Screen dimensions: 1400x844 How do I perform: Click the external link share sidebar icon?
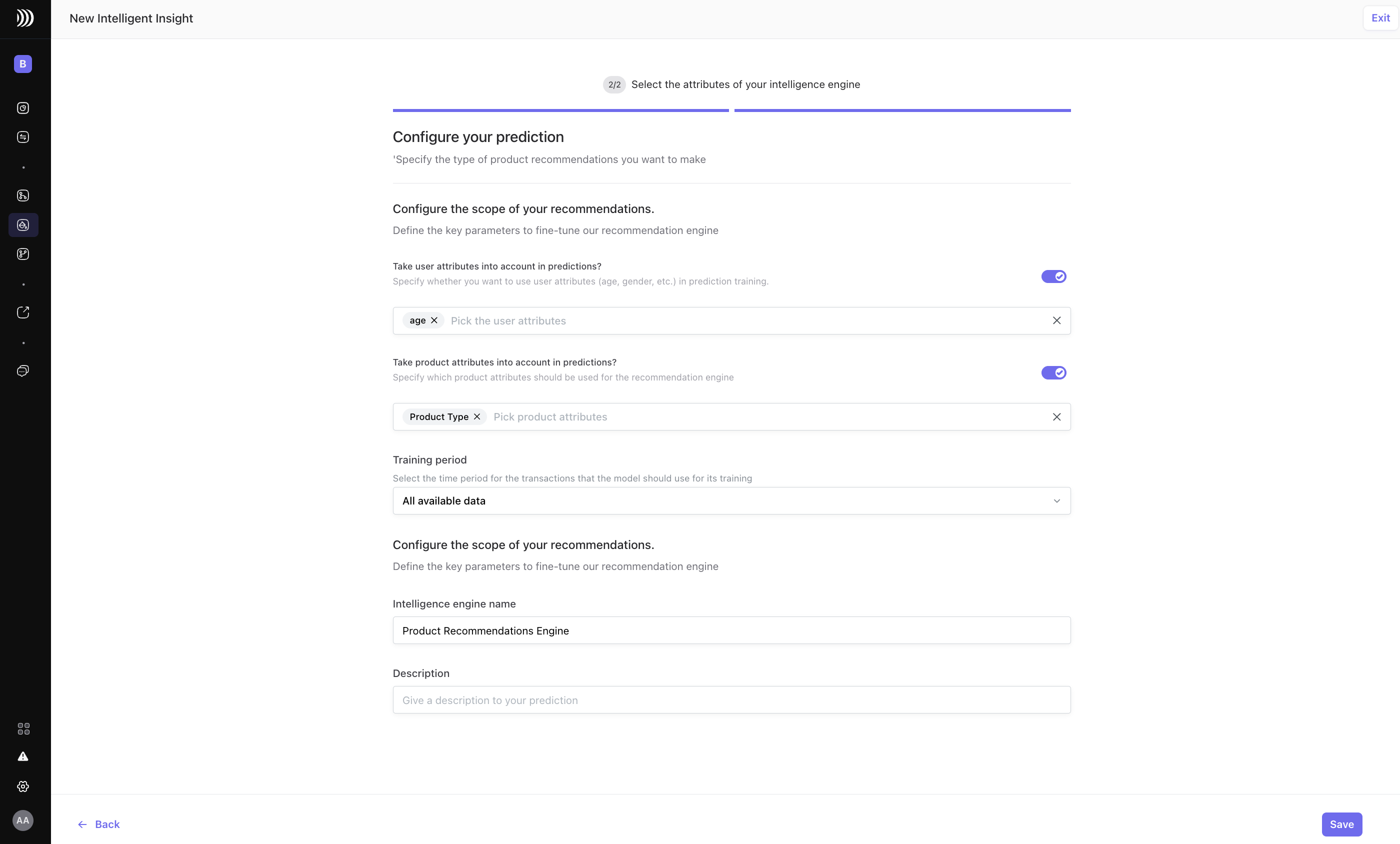(22, 312)
